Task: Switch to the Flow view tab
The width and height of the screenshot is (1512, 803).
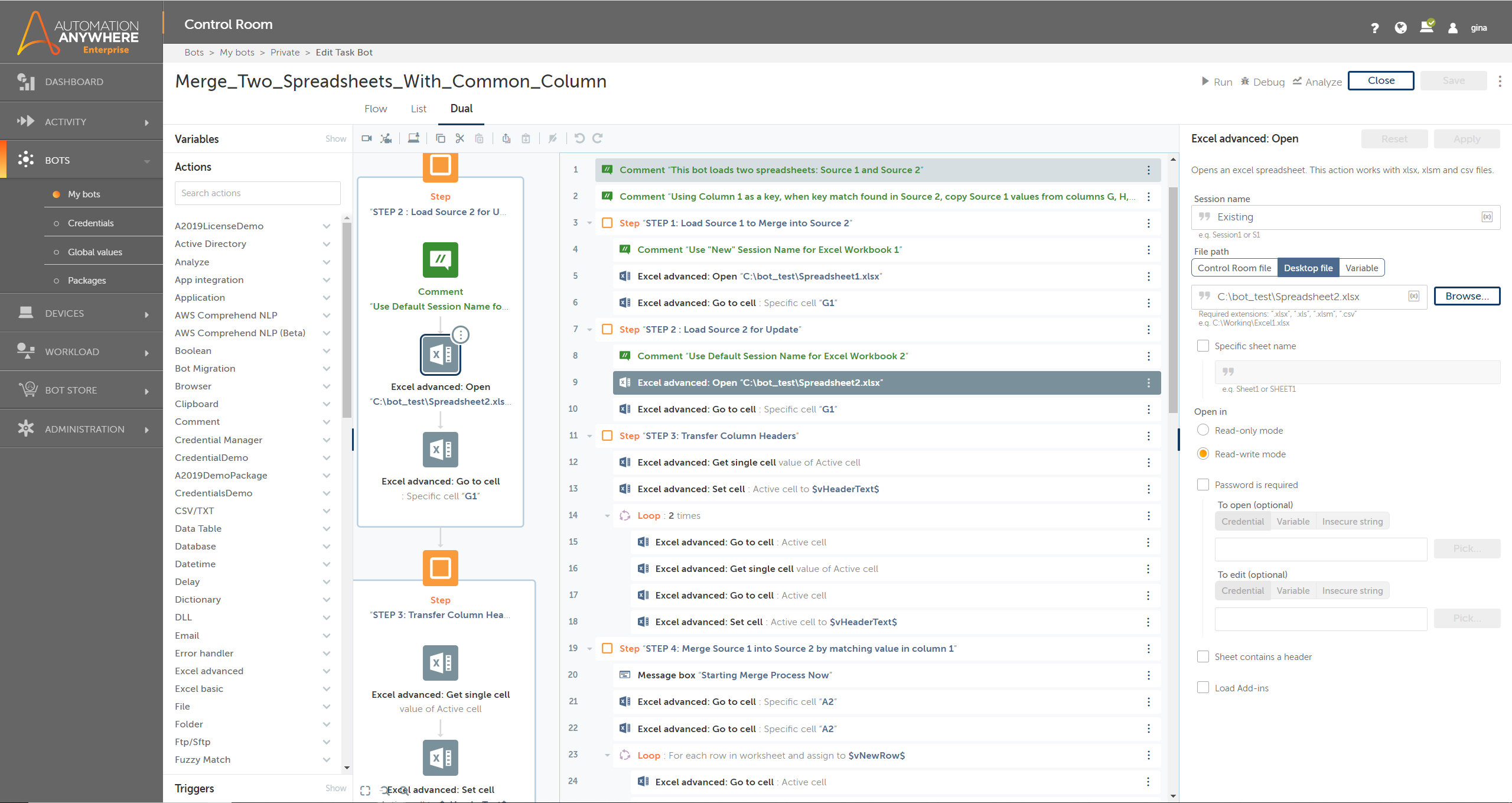Action: tap(376, 109)
